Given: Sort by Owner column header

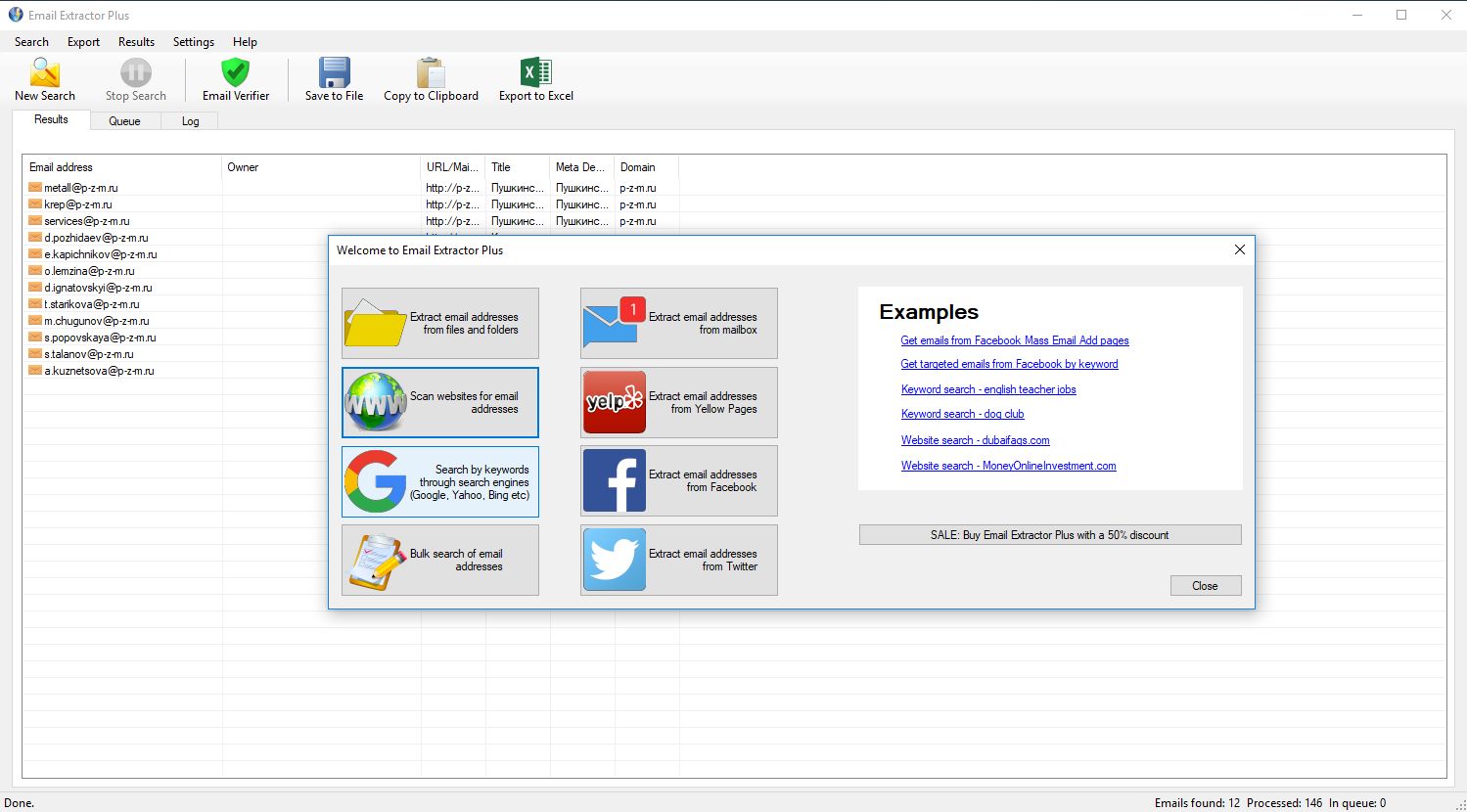Looking at the screenshot, I should (321, 167).
